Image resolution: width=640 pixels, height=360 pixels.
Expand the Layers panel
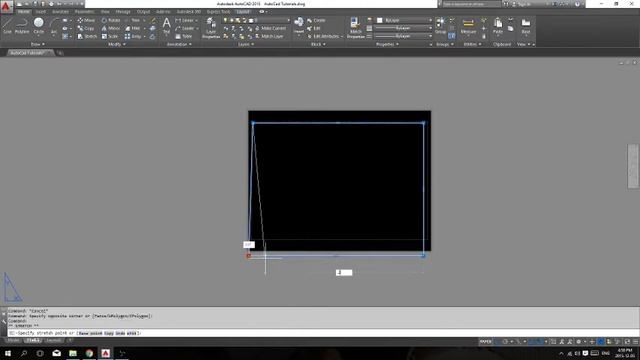pos(246,44)
